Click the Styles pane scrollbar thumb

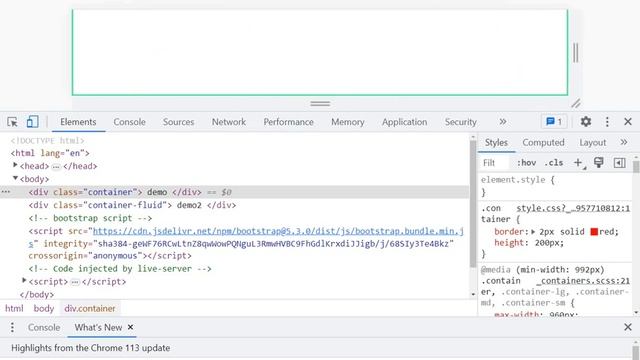tap(636, 167)
